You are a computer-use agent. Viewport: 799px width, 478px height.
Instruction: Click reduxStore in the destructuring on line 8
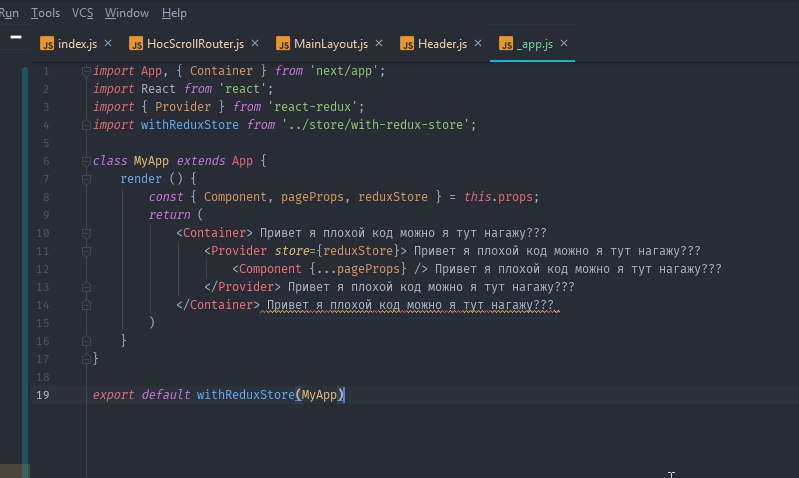coord(392,197)
